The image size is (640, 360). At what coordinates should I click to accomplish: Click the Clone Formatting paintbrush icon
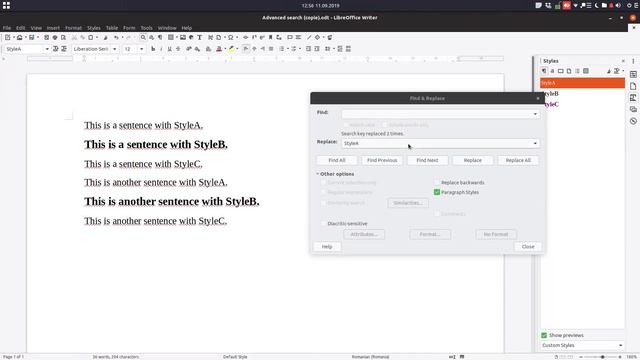tap(105, 38)
